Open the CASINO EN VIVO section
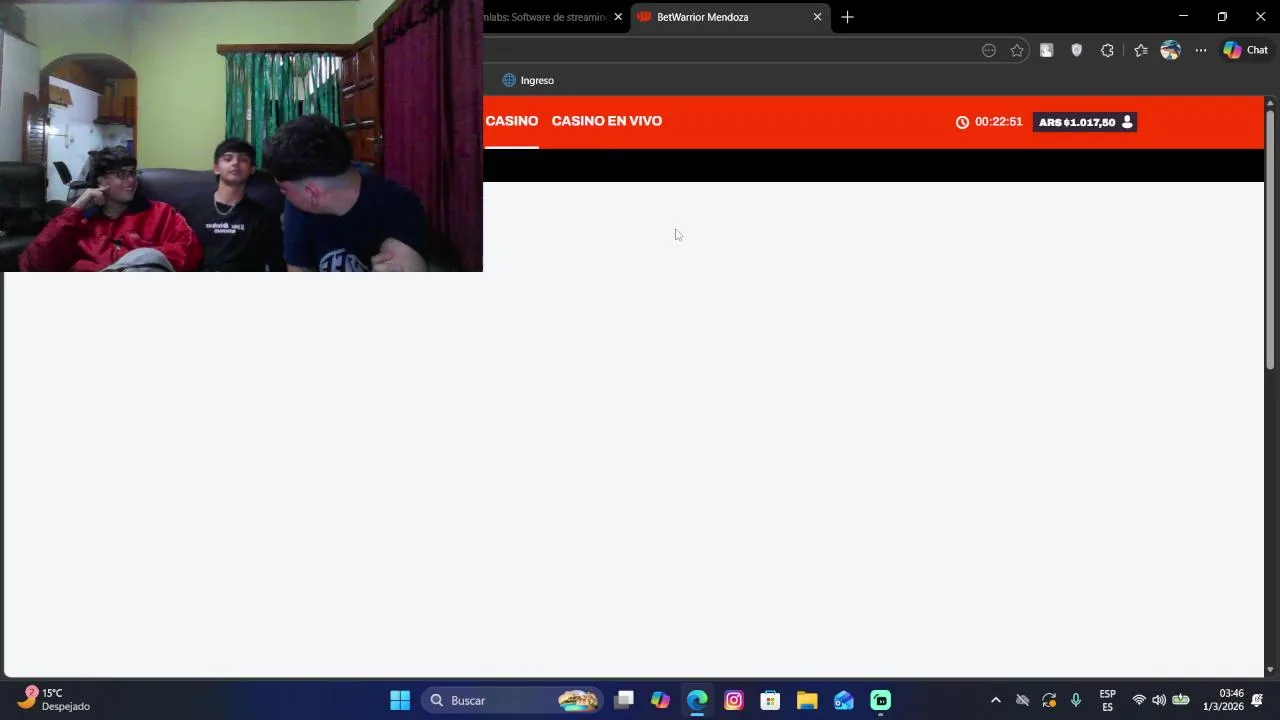This screenshot has width=1280, height=720. [607, 121]
